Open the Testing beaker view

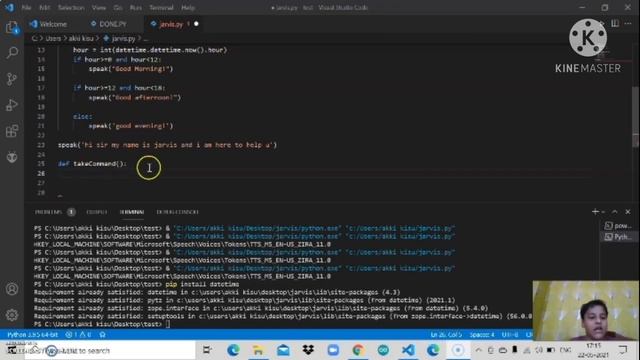(x=12, y=157)
